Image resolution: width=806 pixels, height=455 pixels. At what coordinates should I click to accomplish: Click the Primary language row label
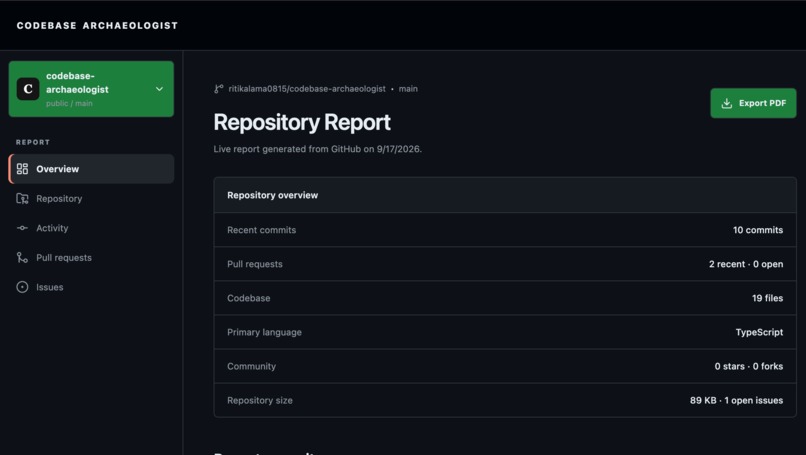click(x=264, y=332)
